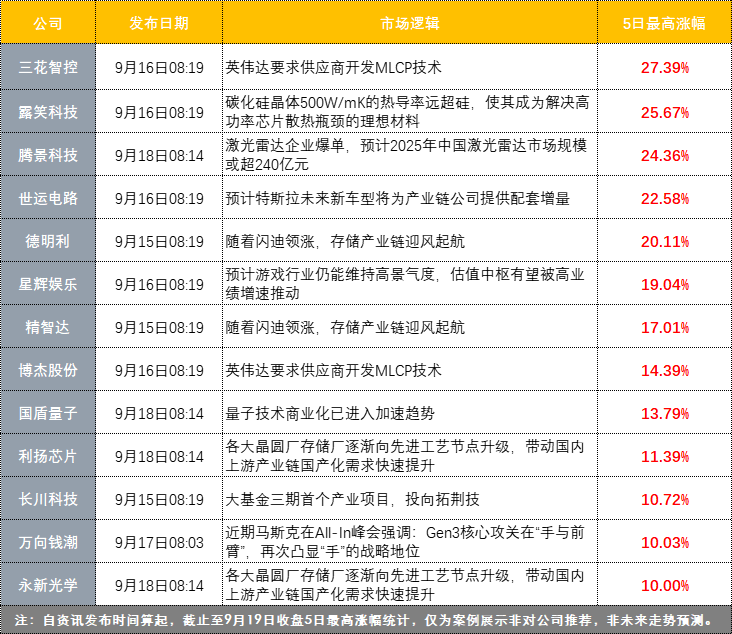Click the market logic text for 利扬芯片
732x634 pixels.
coord(405,455)
